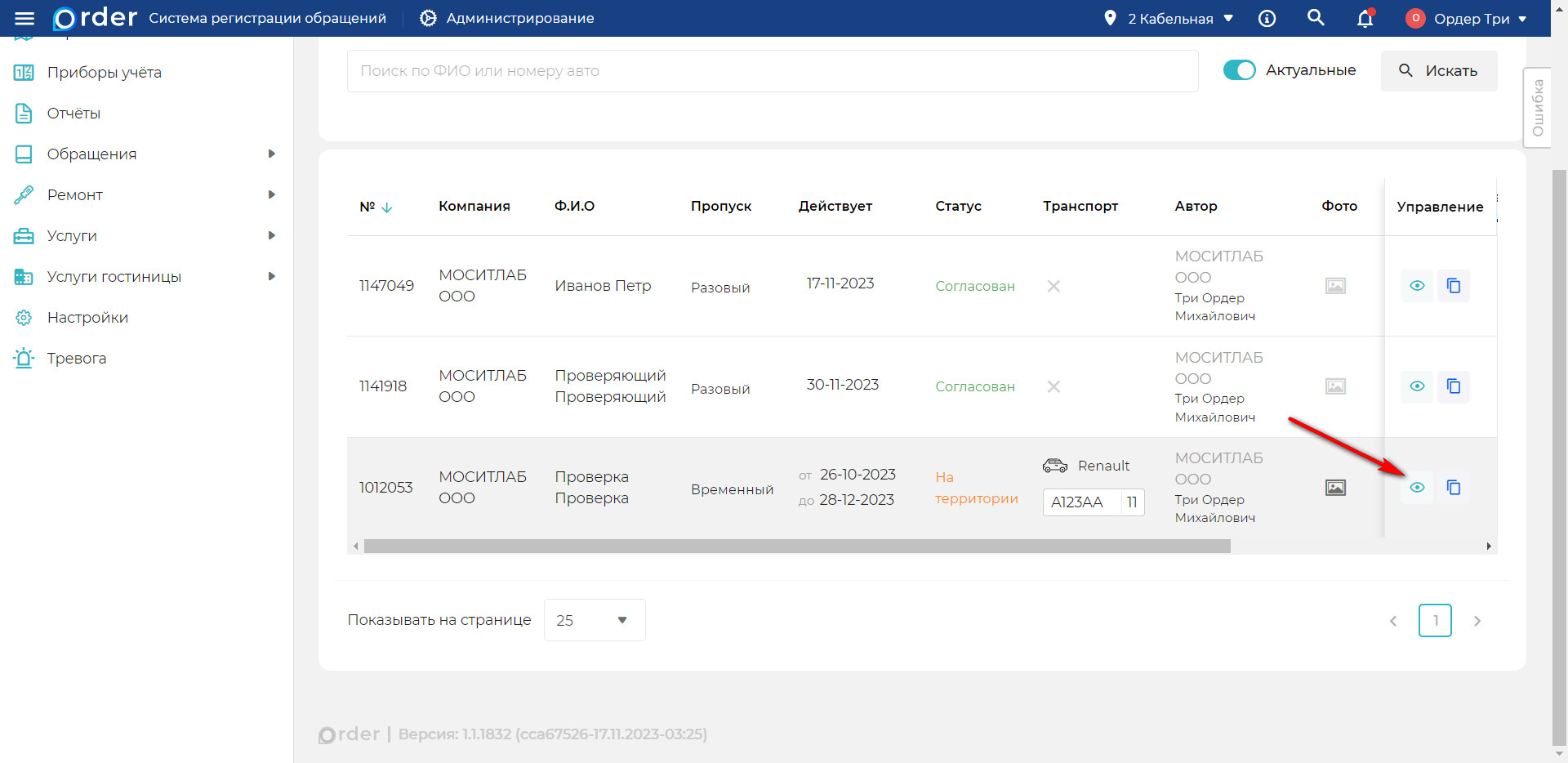View pass 1141918 via eye icon

(x=1417, y=386)
